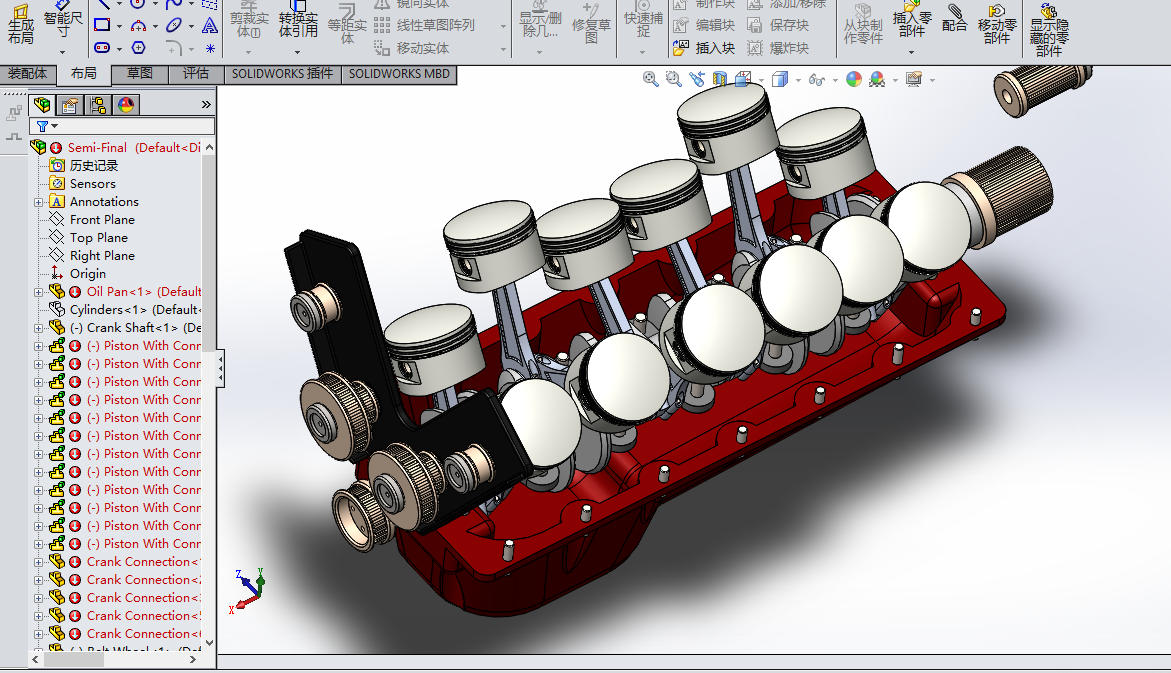The height and width of the screenshot is (673, 1171).
Task: Collapse the feature tree panel side handle
Action: [221, 368]
